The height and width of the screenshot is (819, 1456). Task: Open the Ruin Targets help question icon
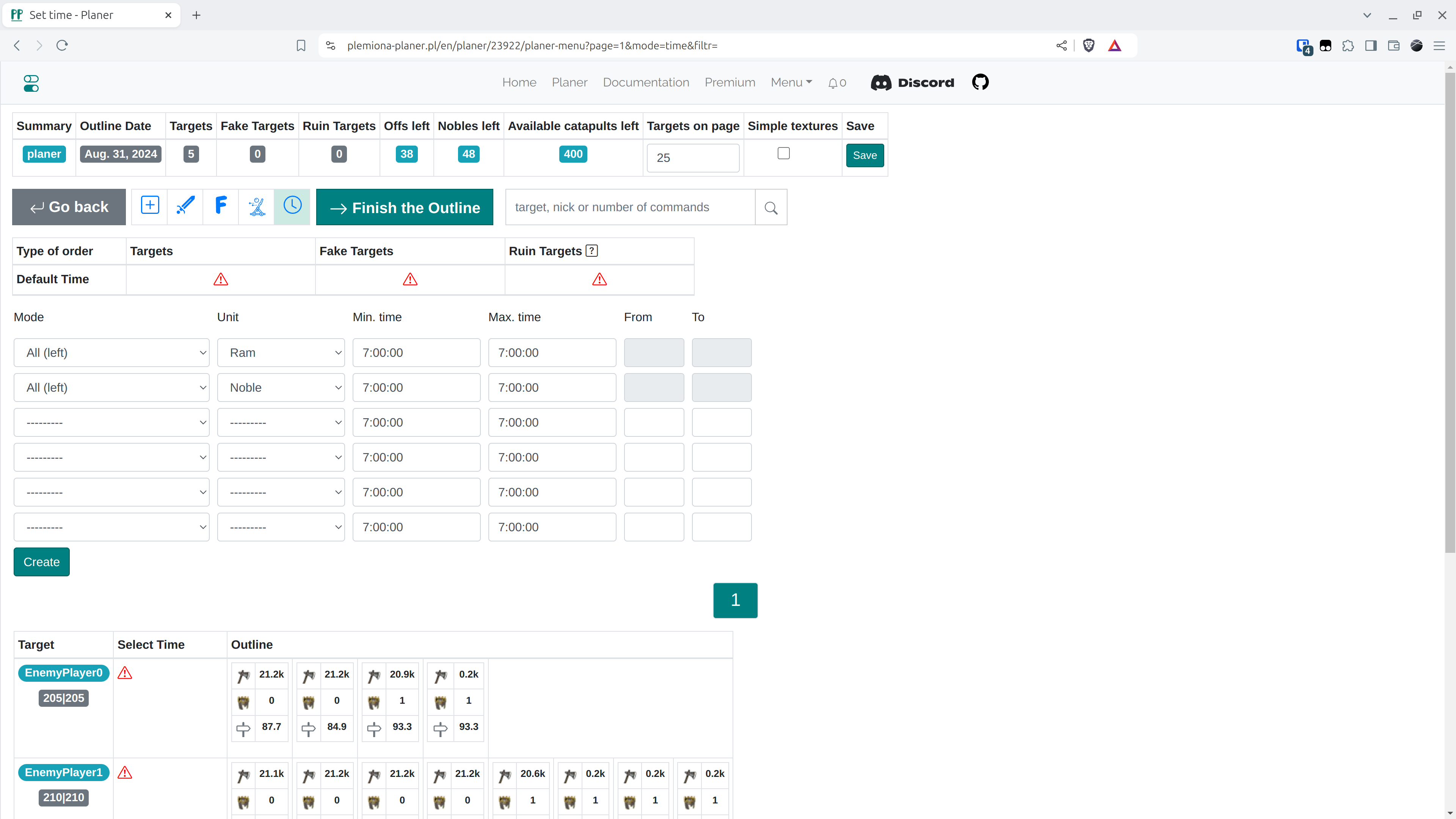click(592, 251)
